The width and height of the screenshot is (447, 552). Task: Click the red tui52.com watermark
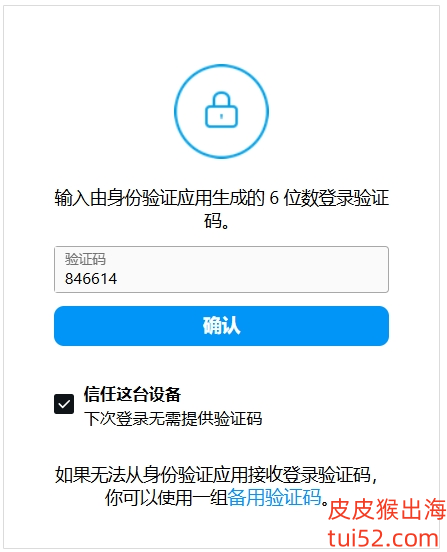click(383, 538)
